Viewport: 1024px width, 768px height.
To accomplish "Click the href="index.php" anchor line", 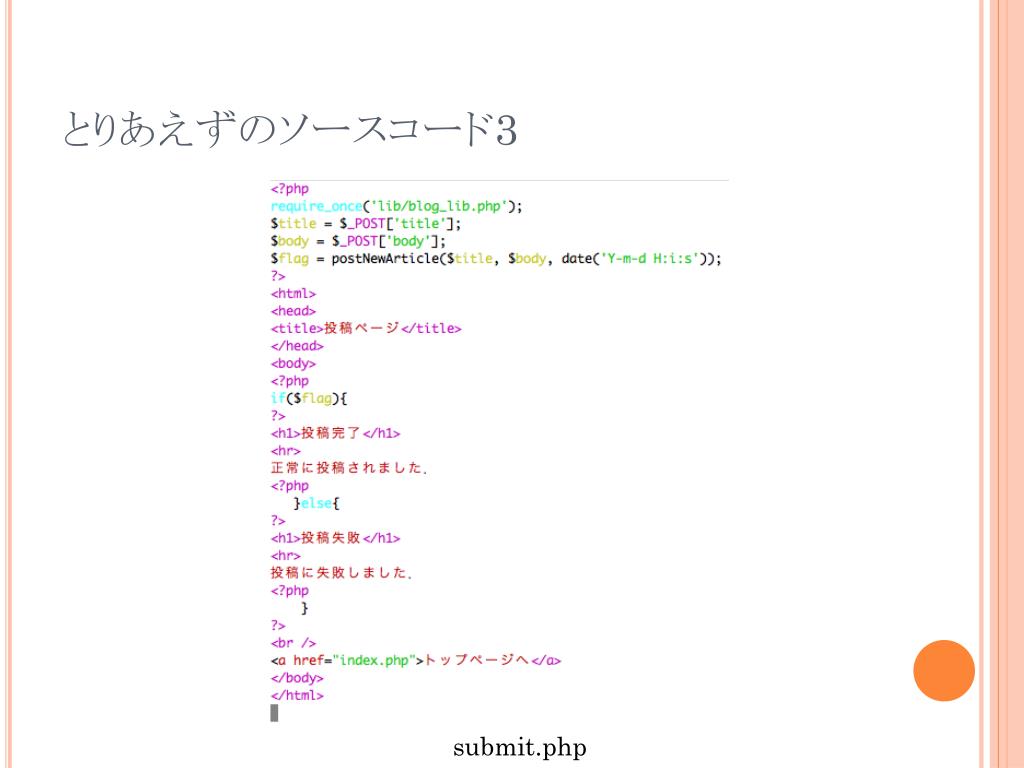I will click(415, 660).
